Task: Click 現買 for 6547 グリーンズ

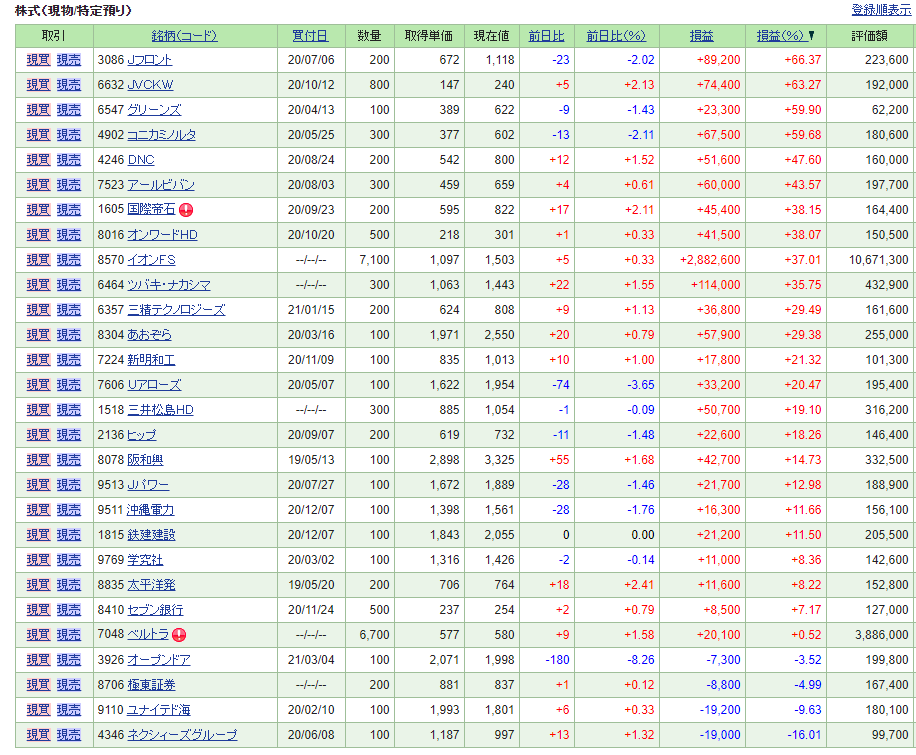Action: click(x=39, y=110)
